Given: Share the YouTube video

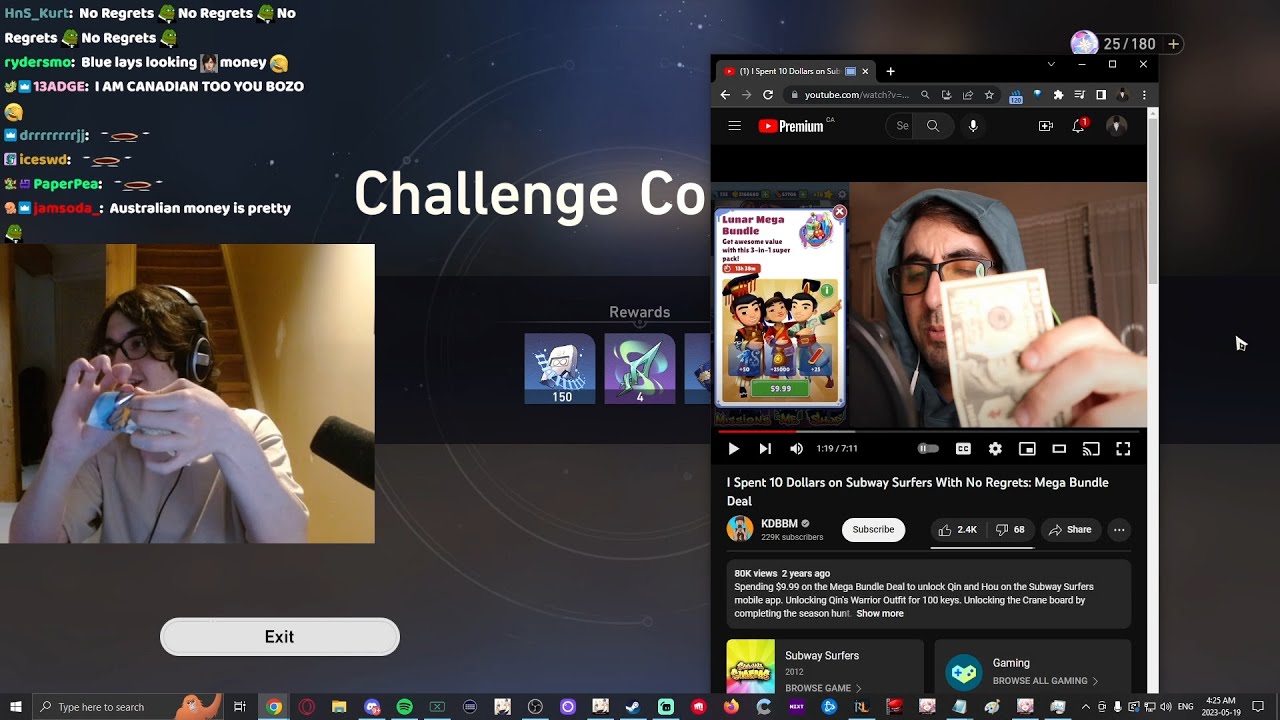Looking at the screenshot, I should coord(1069,530).
